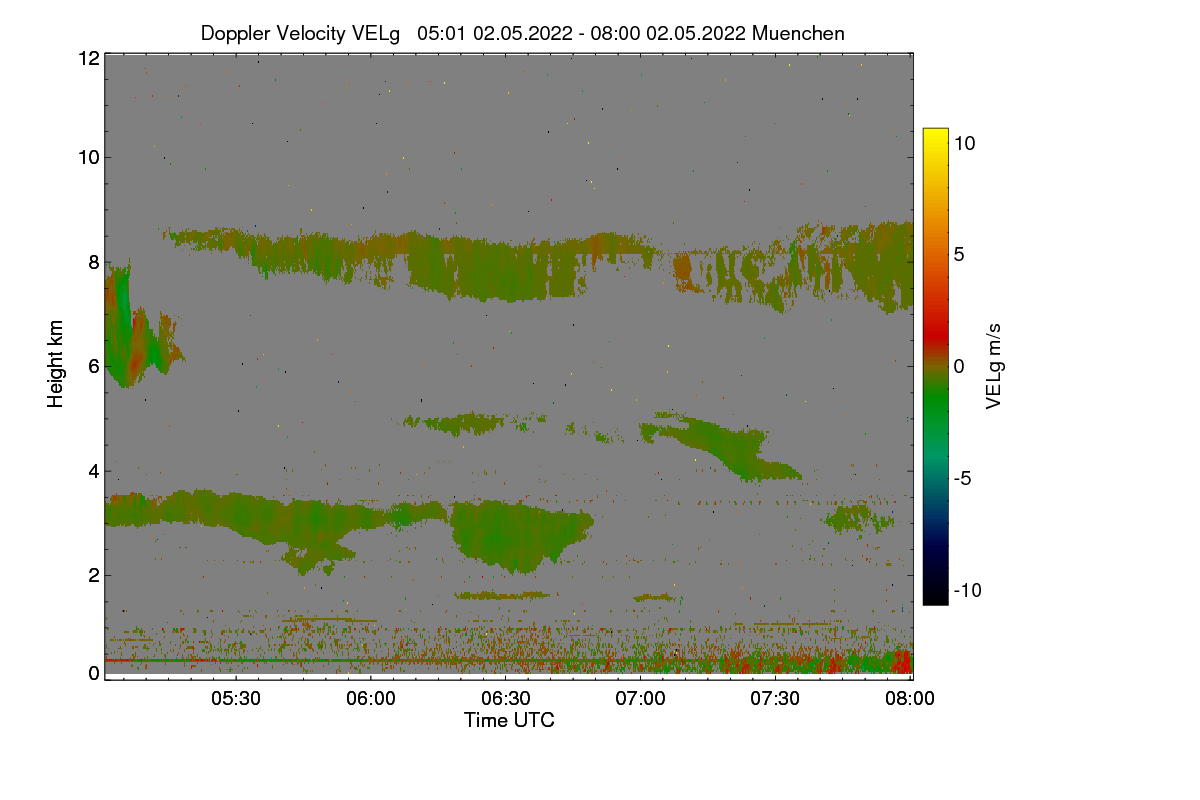Viewport: 1200px width, 800px height.
Task: Click the velocity color scale bar
Action: point(935,366)
